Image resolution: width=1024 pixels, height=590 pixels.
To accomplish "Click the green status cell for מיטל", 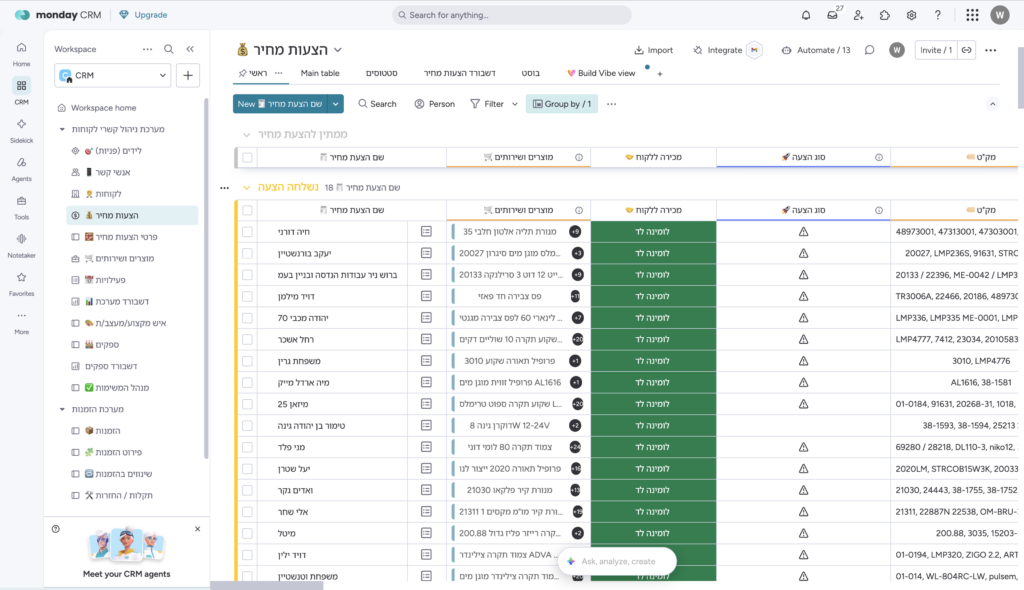I will click(x=653, y=533).
